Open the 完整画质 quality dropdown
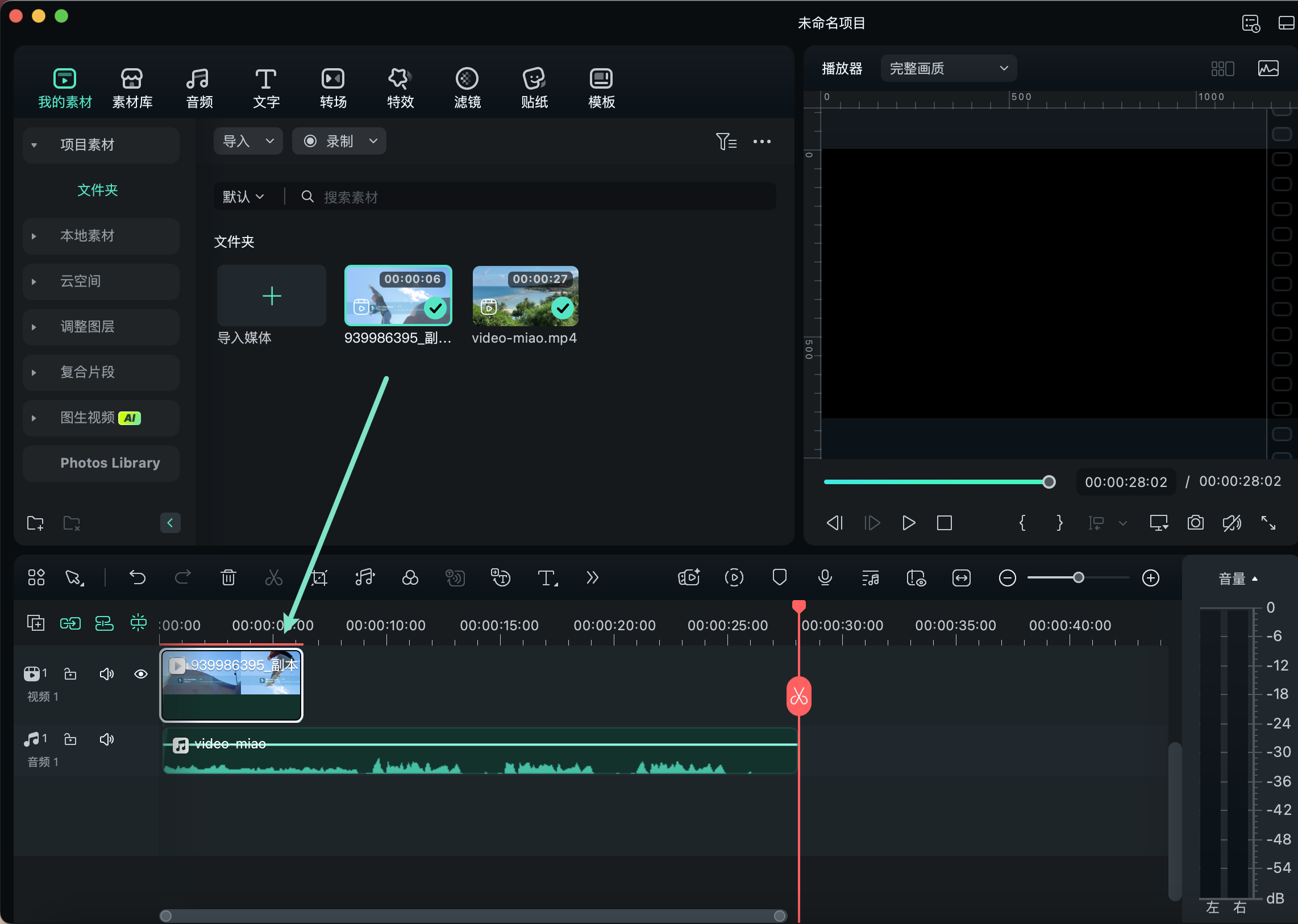 point(947,68)
